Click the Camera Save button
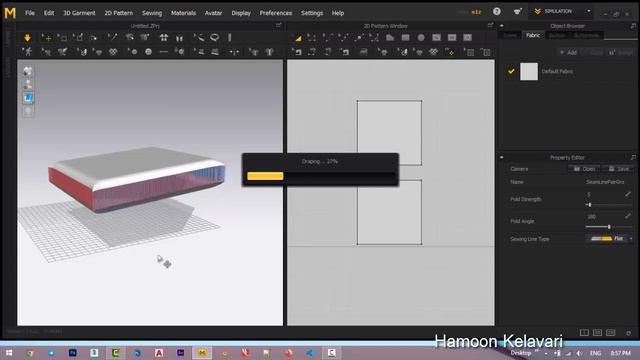 click(619, 169)
